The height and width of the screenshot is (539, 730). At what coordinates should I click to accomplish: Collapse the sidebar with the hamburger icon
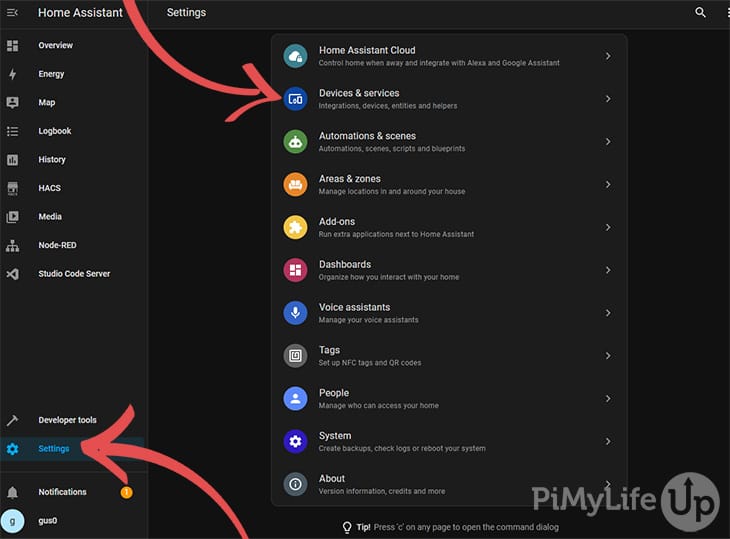click(x=12, y=13)
